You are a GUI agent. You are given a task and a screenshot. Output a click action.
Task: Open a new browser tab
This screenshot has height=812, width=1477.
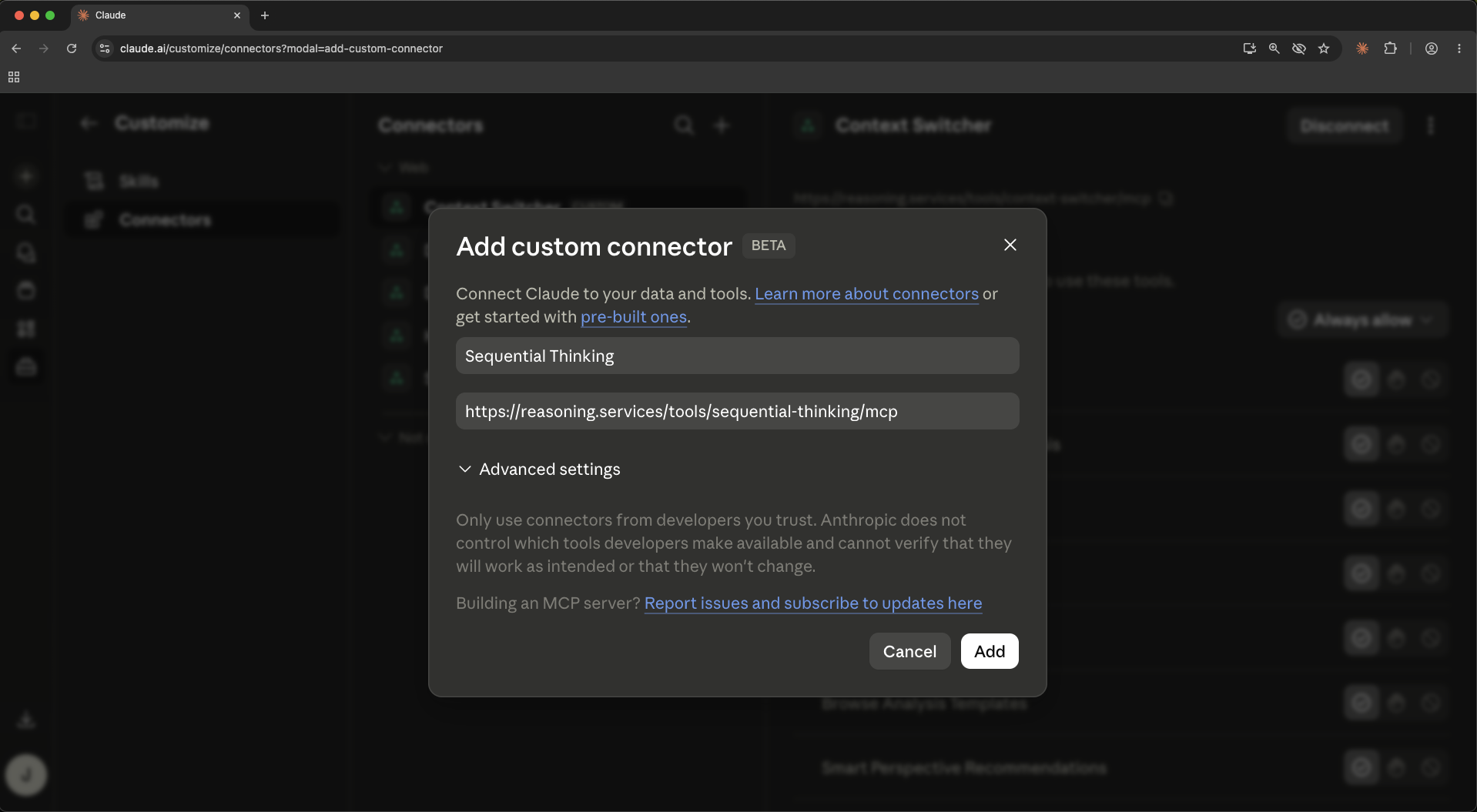tap(264, 15)
